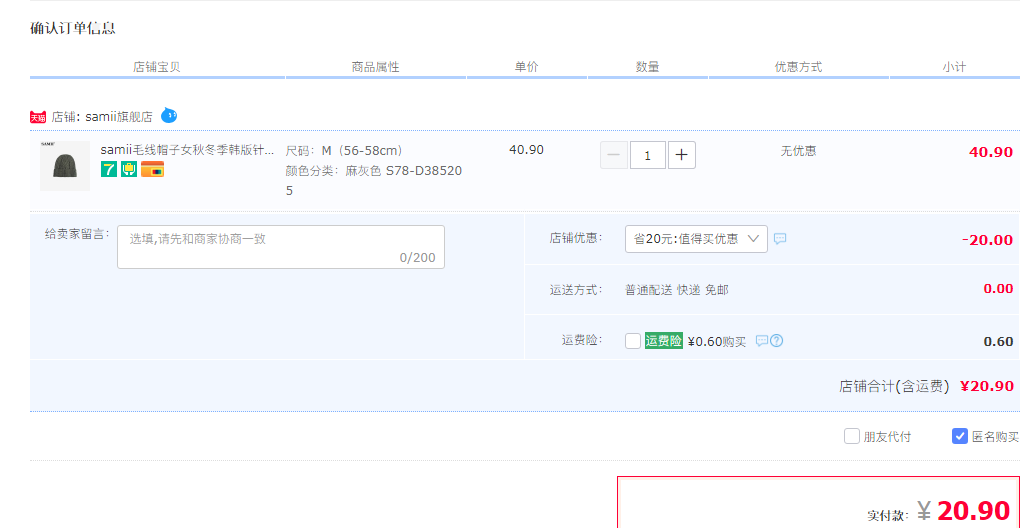Screen dimensions: 1034x528
Task: Click the 无优惠 text
Action: pos(799,151)
